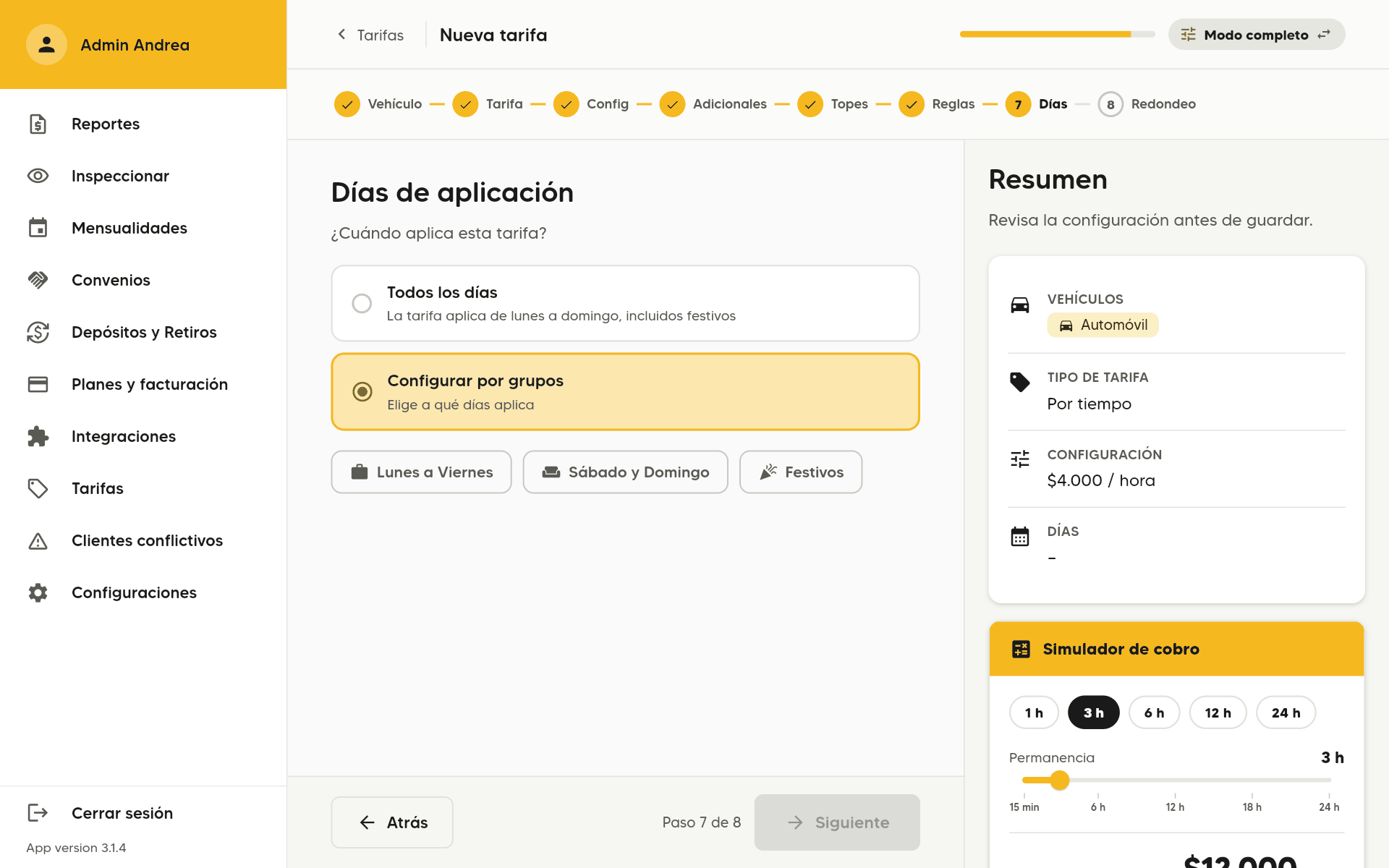Jump to the Adicionales step
Screen dimensions: 1389x868
click(713, 104)
